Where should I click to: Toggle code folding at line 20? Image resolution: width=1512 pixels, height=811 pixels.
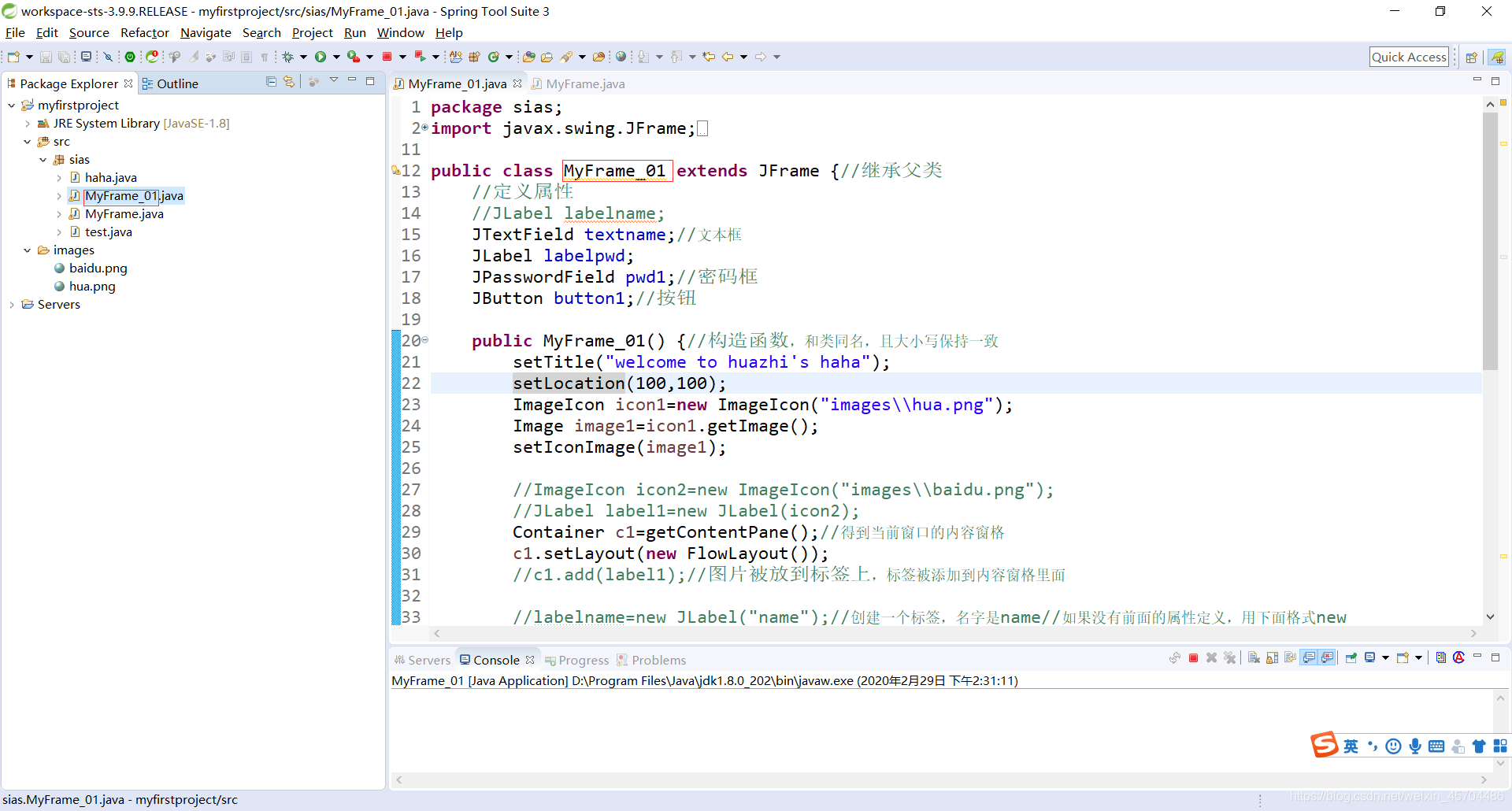pyautogui.click(x=425, y=340)
